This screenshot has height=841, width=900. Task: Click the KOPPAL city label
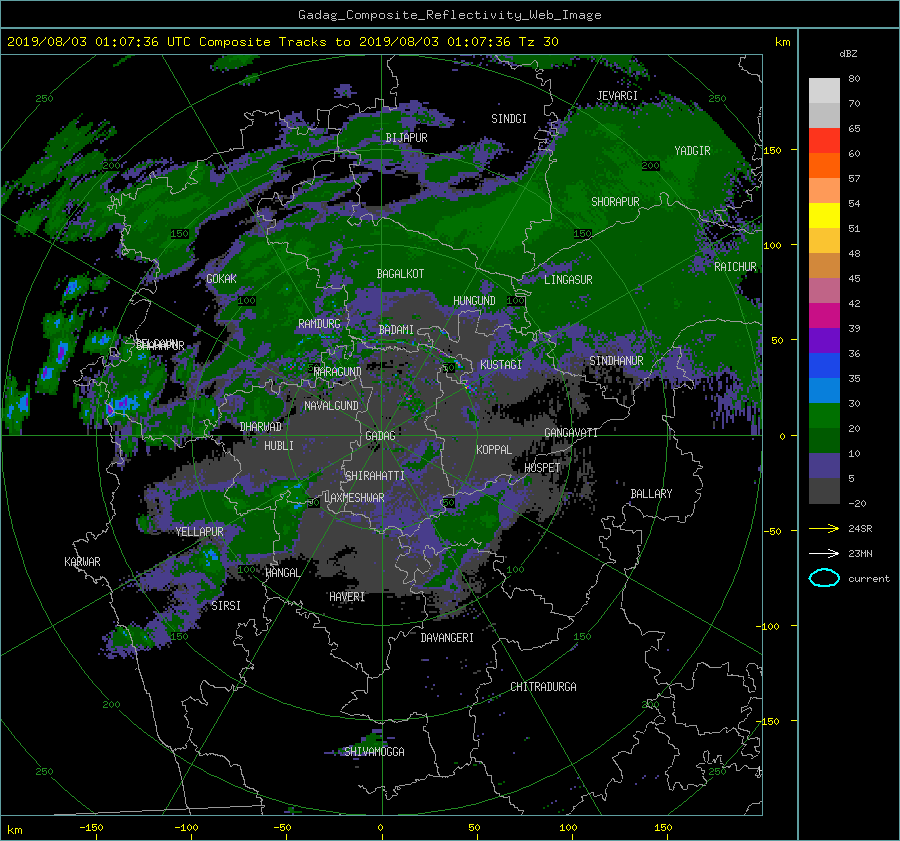tap(494, 450)
